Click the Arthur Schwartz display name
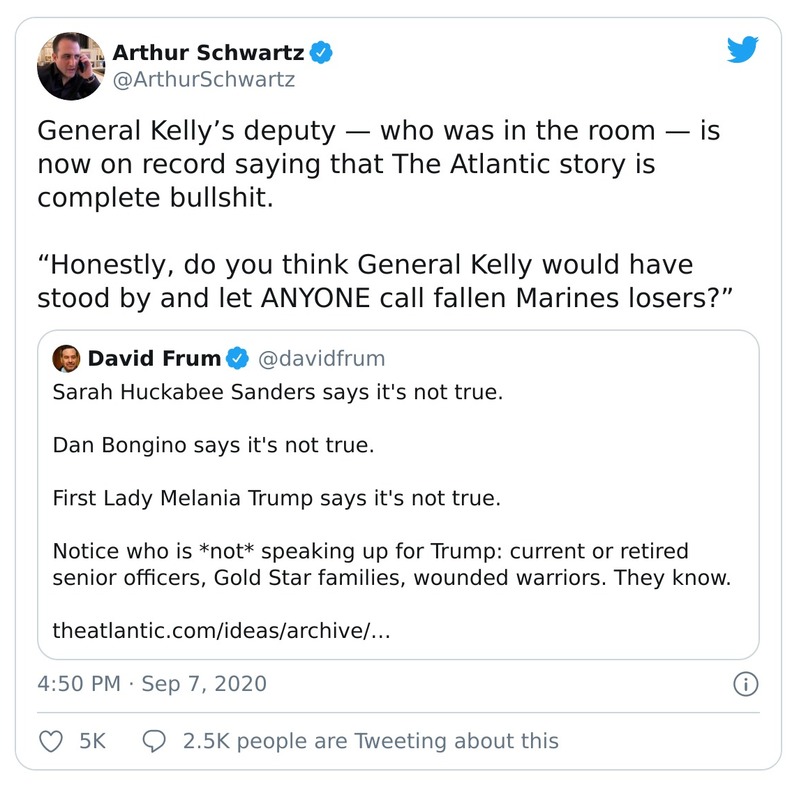Image resolution: width=799 pixels, height=788 pixels. pyautogui.click(x=207, y=52)
